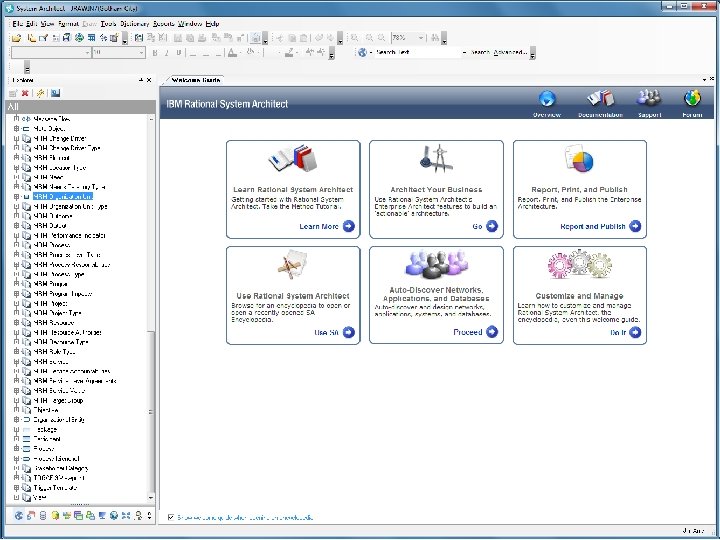Open the Forum globe icon

click(x=692, y=98)
